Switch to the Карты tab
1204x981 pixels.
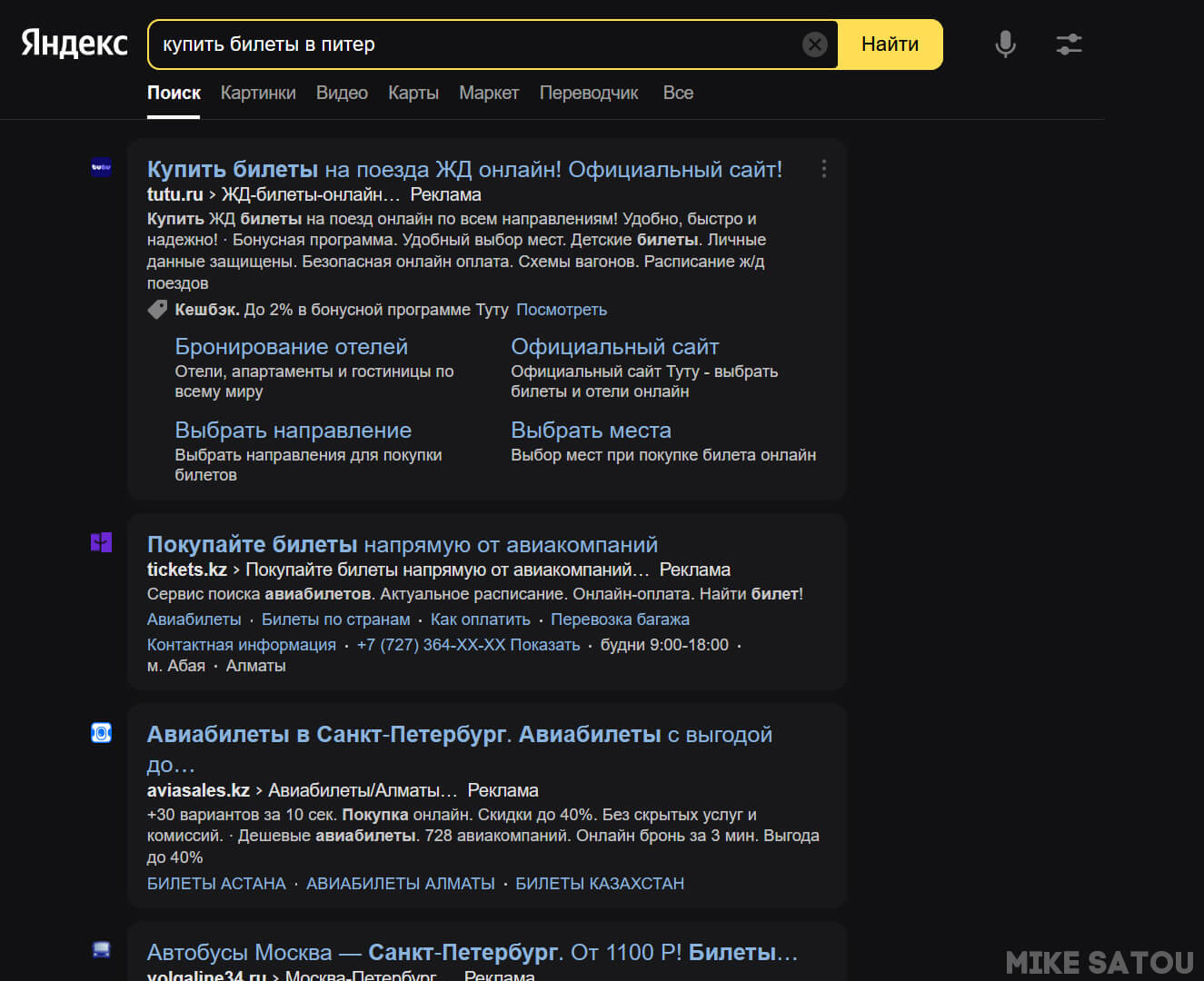coord(413,93)
